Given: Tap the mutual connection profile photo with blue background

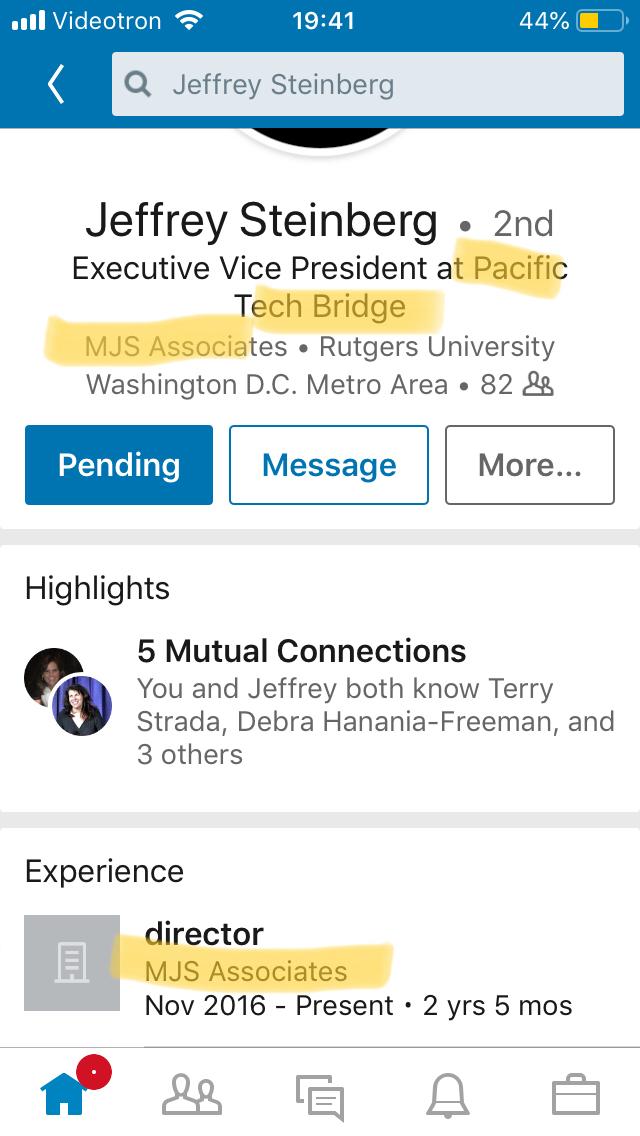Looking at the screenshot, I should [x=82, y=705].
